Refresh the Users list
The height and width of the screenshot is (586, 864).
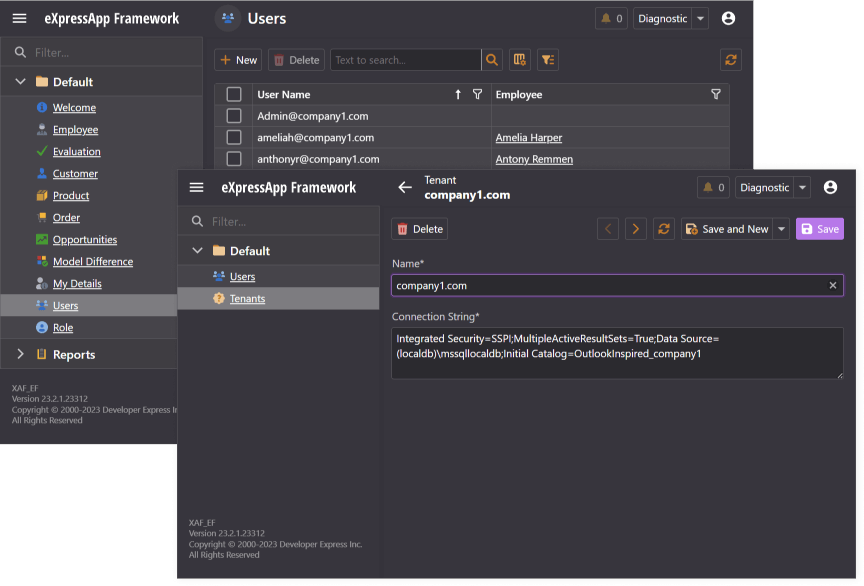coord(731,60)
